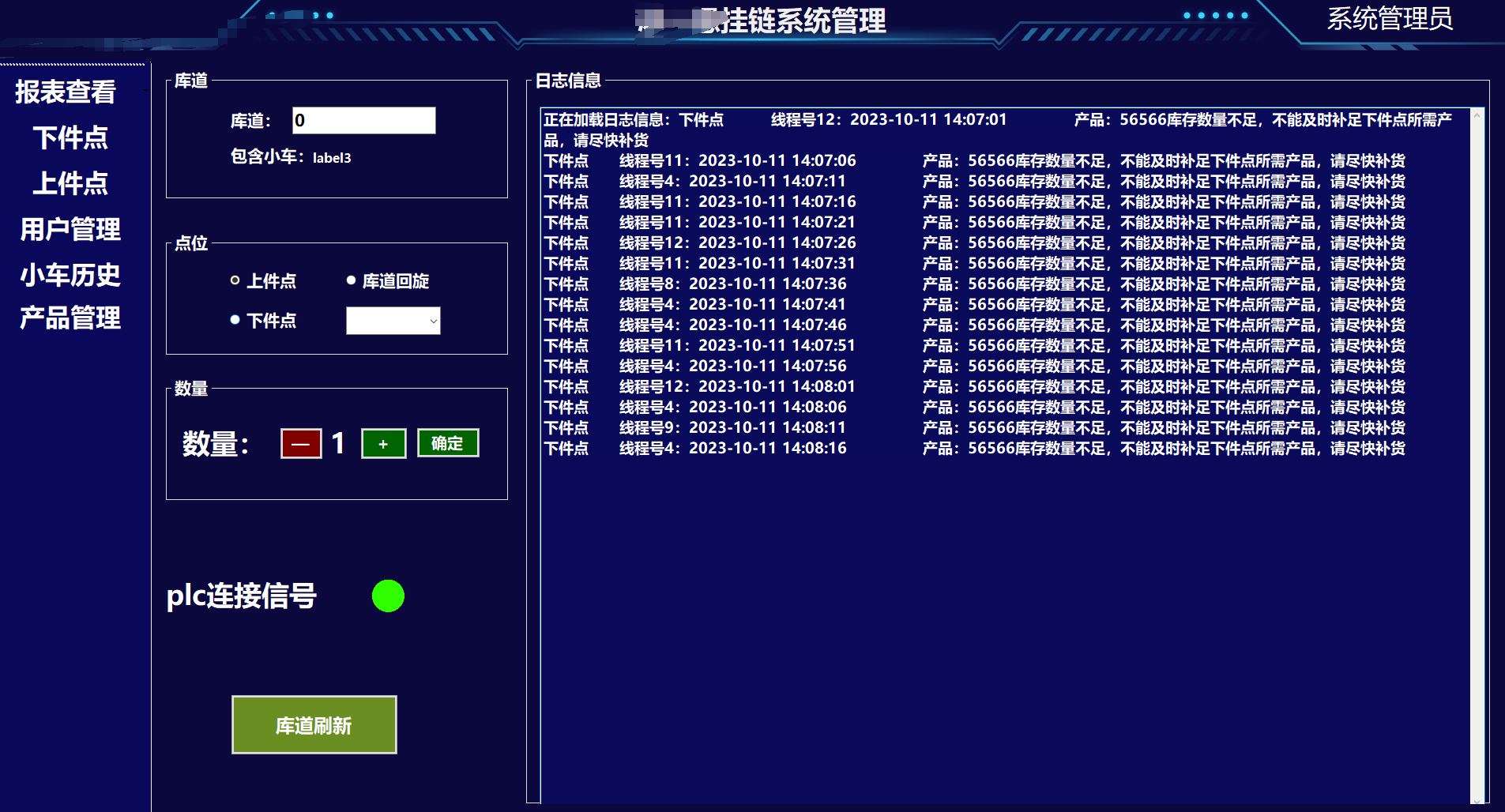Select log entry at 2023-10-11 14:07:31
The height and width of the screenshot is (812, 1505).
click(974, 263)
